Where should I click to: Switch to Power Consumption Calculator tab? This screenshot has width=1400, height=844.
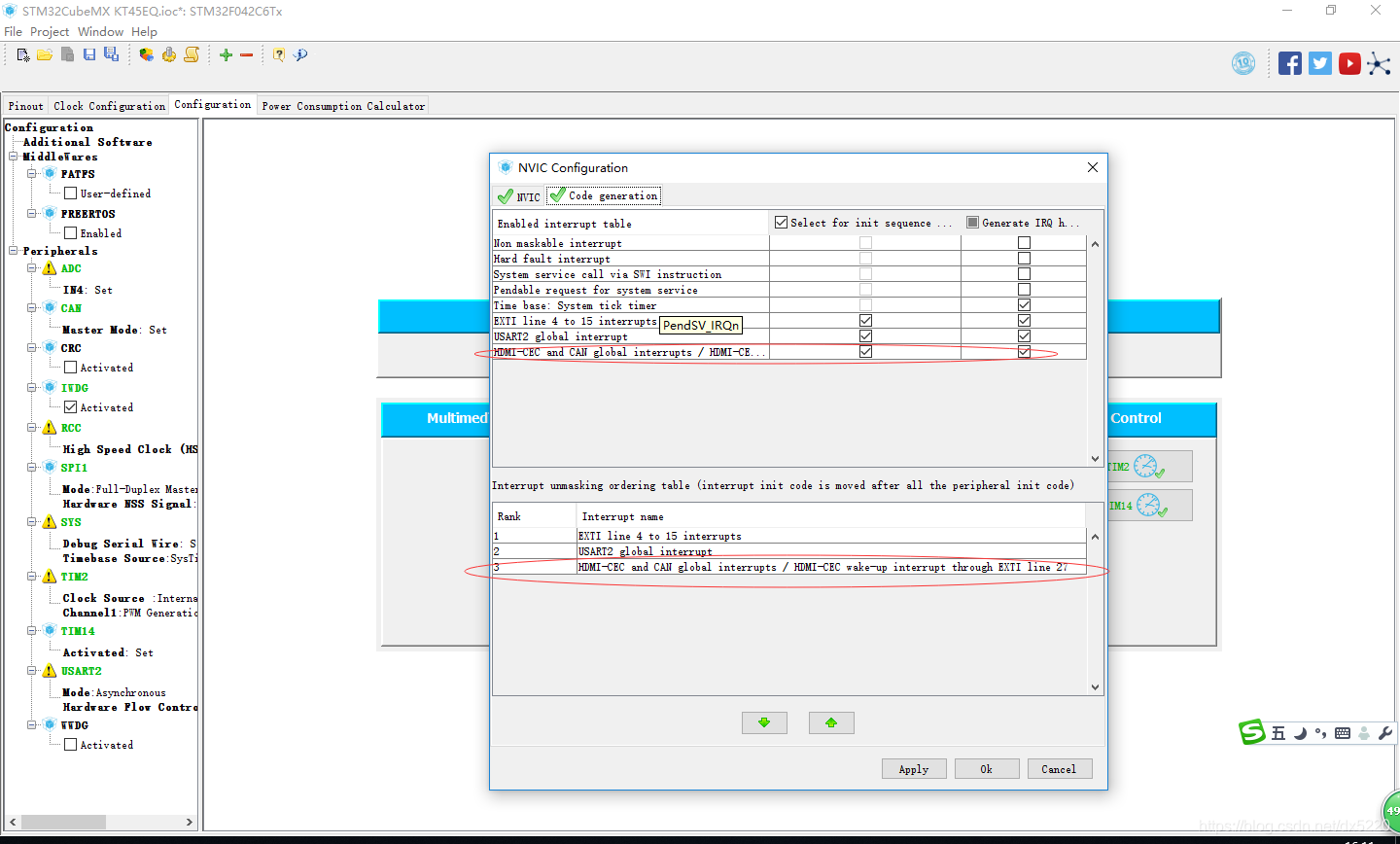click(x=343, y=106)
